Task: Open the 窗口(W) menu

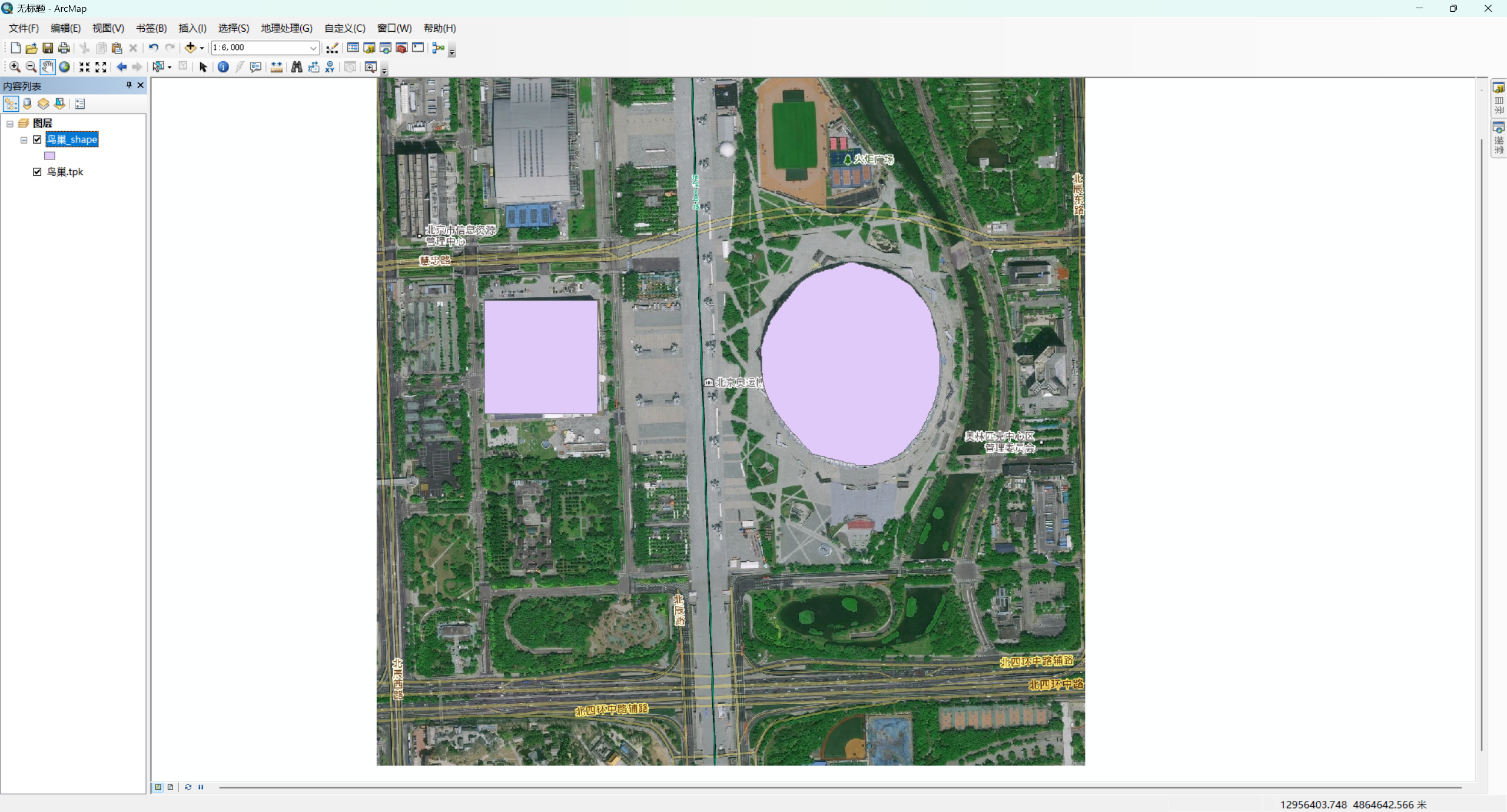Action: click(394, 28)
